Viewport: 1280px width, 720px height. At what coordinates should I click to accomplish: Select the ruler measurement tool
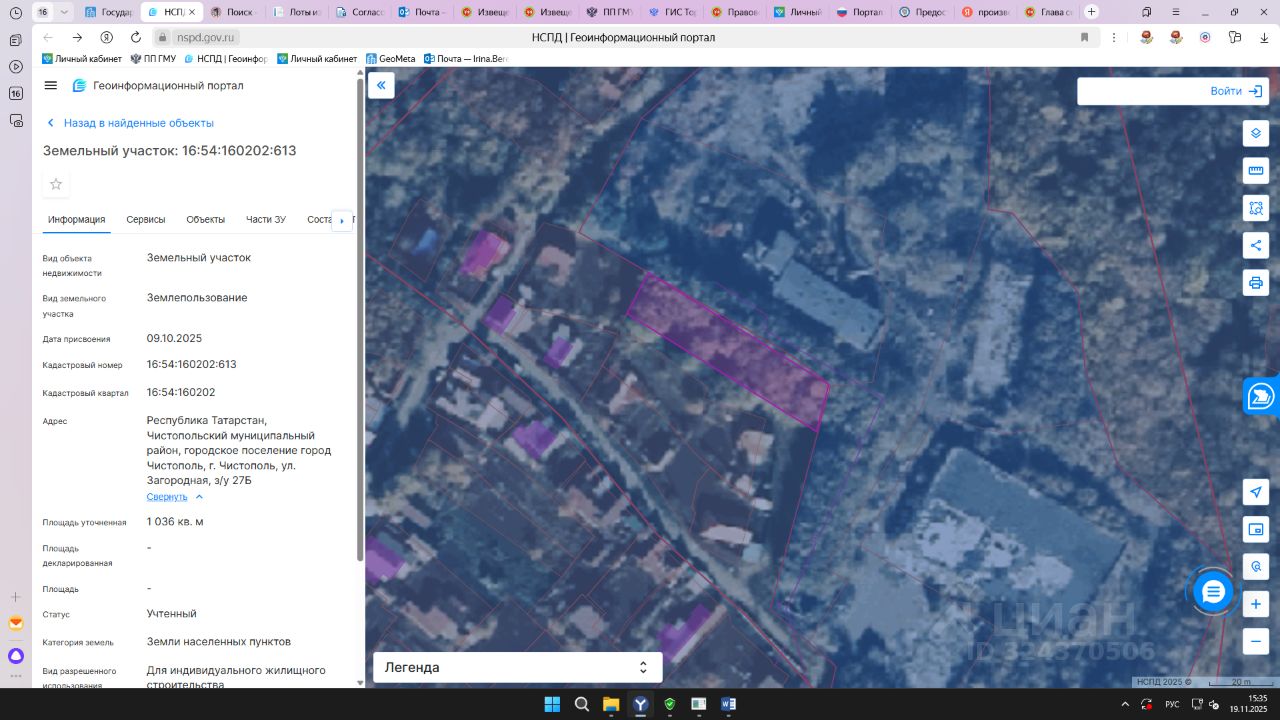click(1256, 171)
